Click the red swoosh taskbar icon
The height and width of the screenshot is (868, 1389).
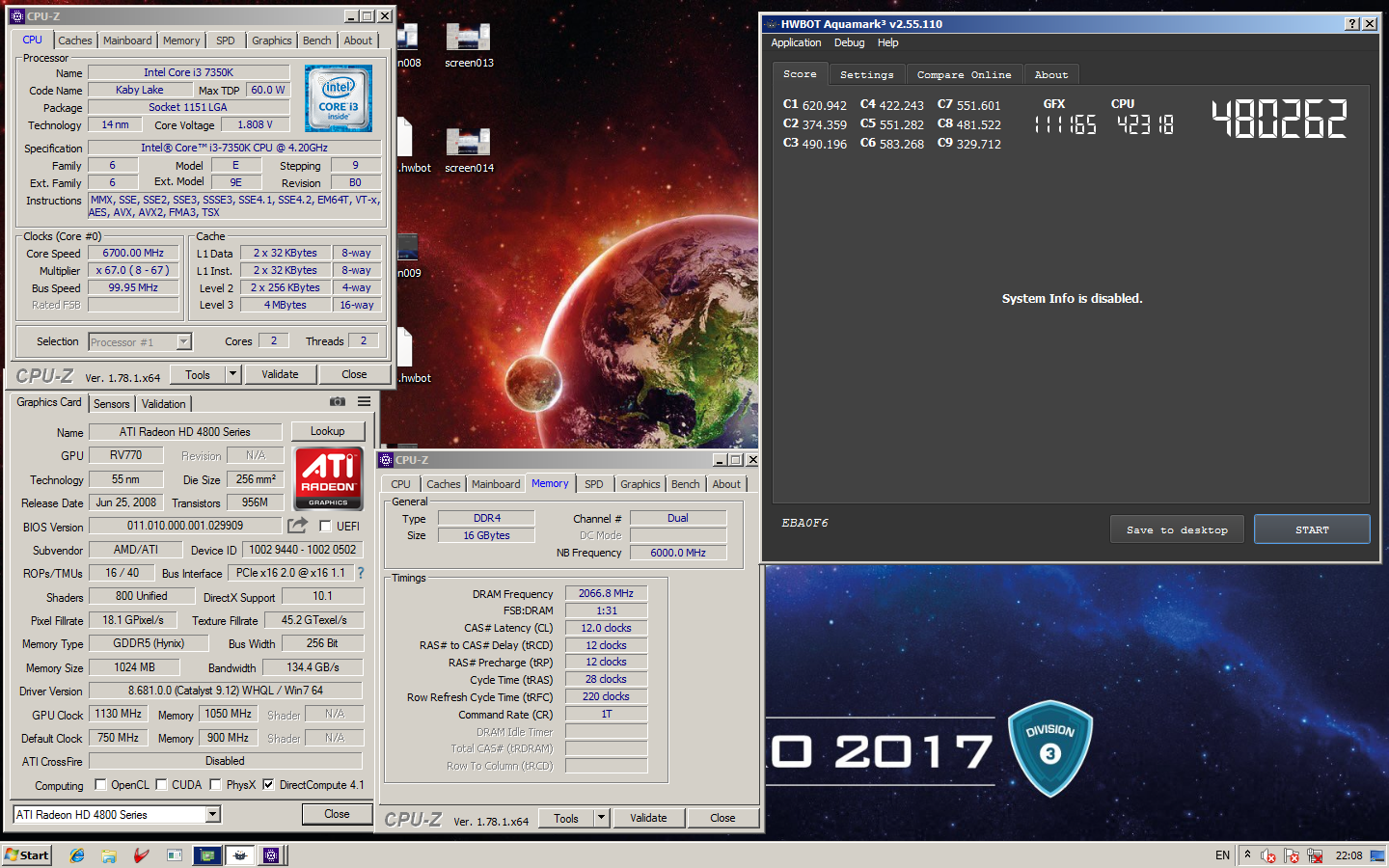point(141,855)
